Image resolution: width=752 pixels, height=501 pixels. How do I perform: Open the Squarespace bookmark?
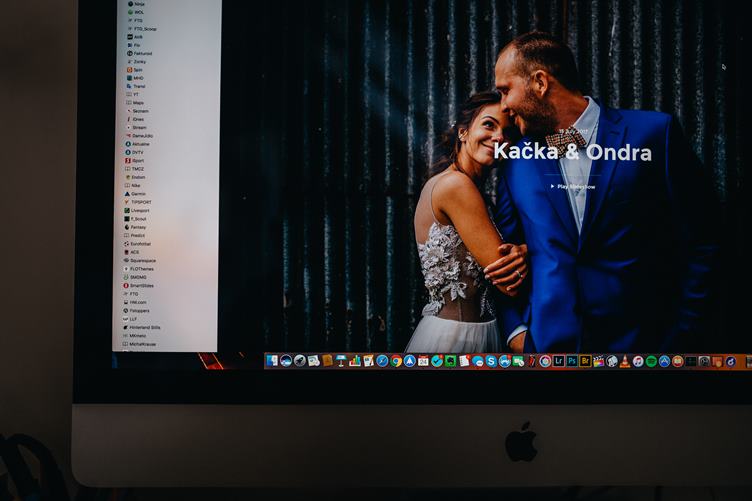pos(143,260)
